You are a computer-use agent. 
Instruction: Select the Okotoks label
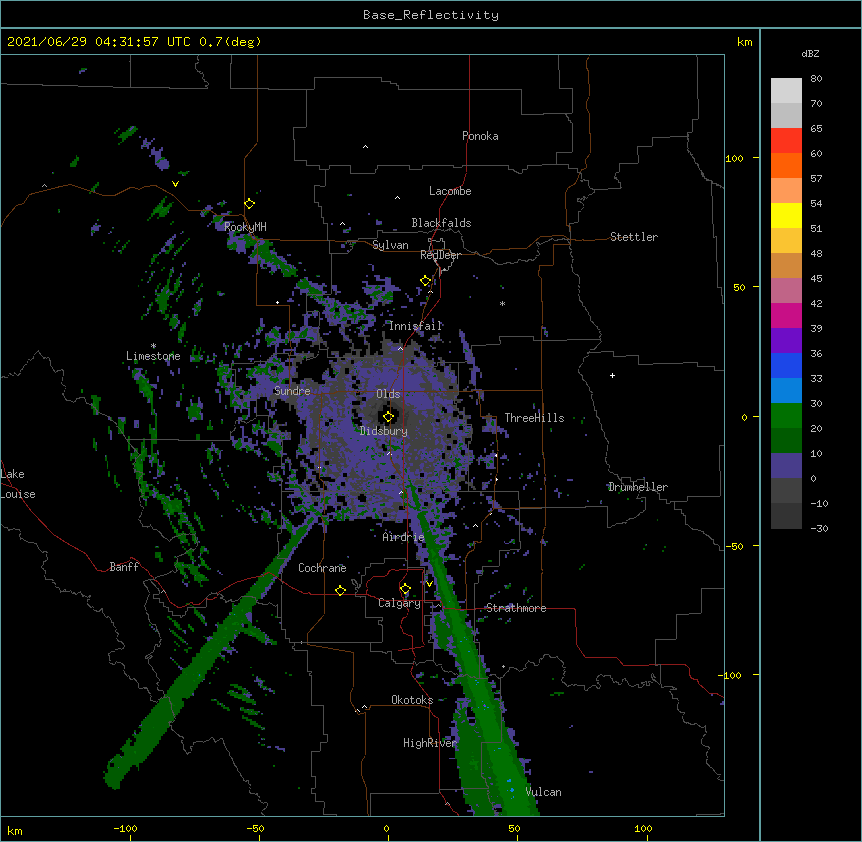[412, 700]
